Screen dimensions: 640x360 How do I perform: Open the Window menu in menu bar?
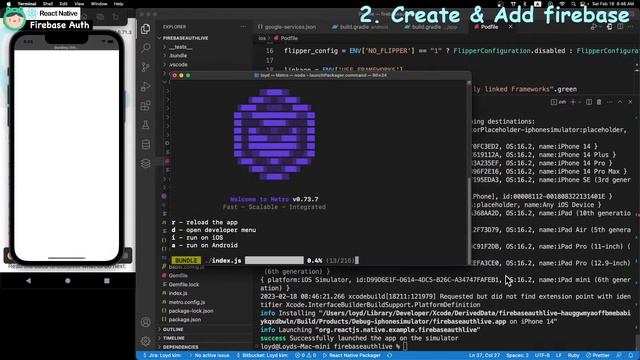[99, 4]
